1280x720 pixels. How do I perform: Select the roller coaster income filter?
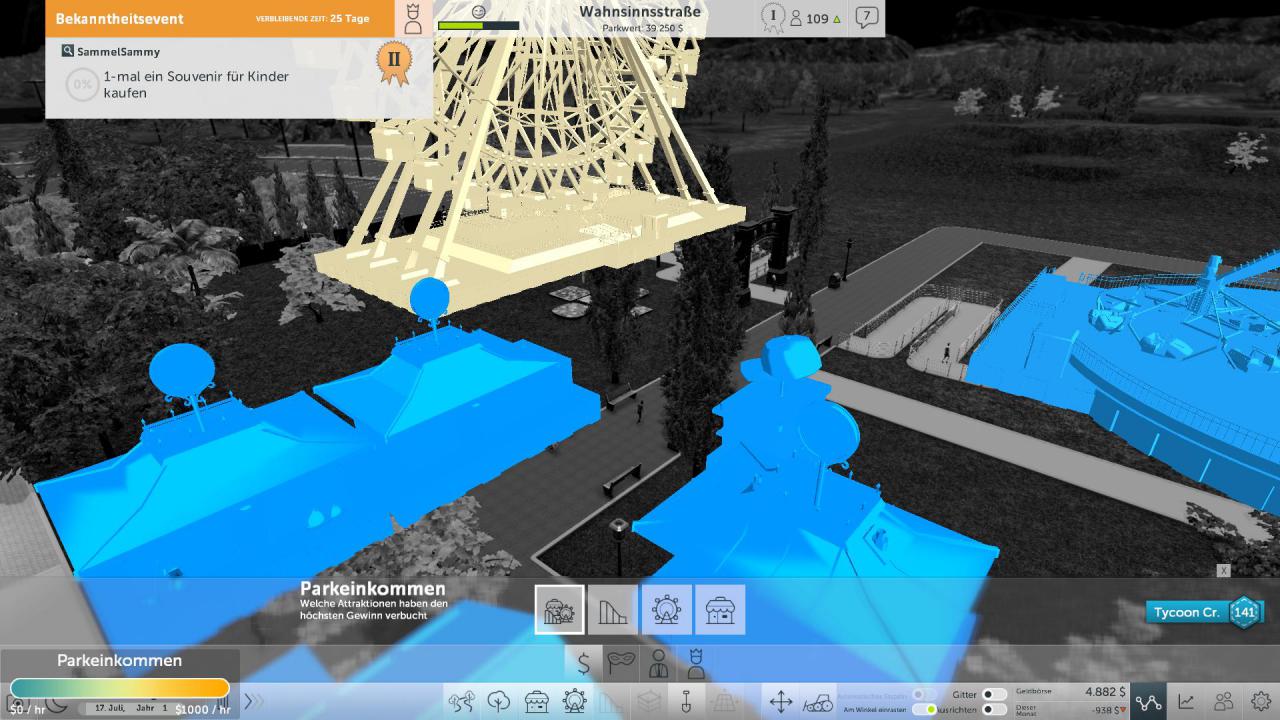[x=612, y=609]
